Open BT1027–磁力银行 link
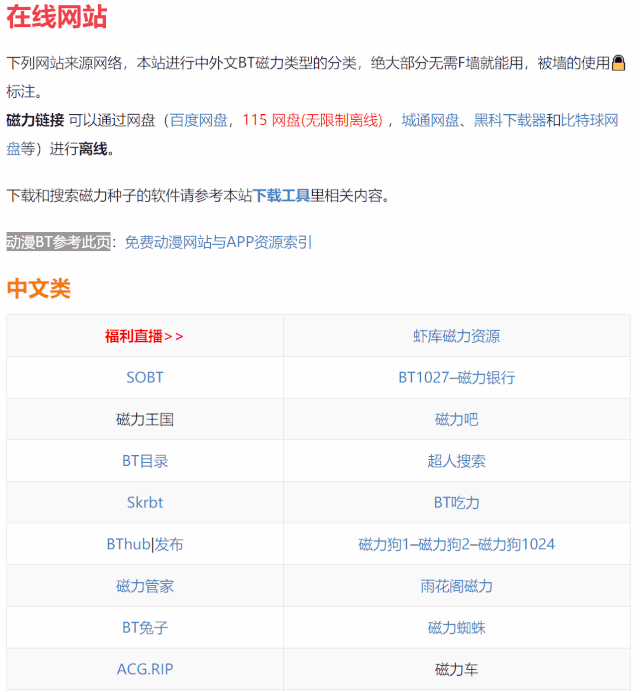 click(456, 378)
